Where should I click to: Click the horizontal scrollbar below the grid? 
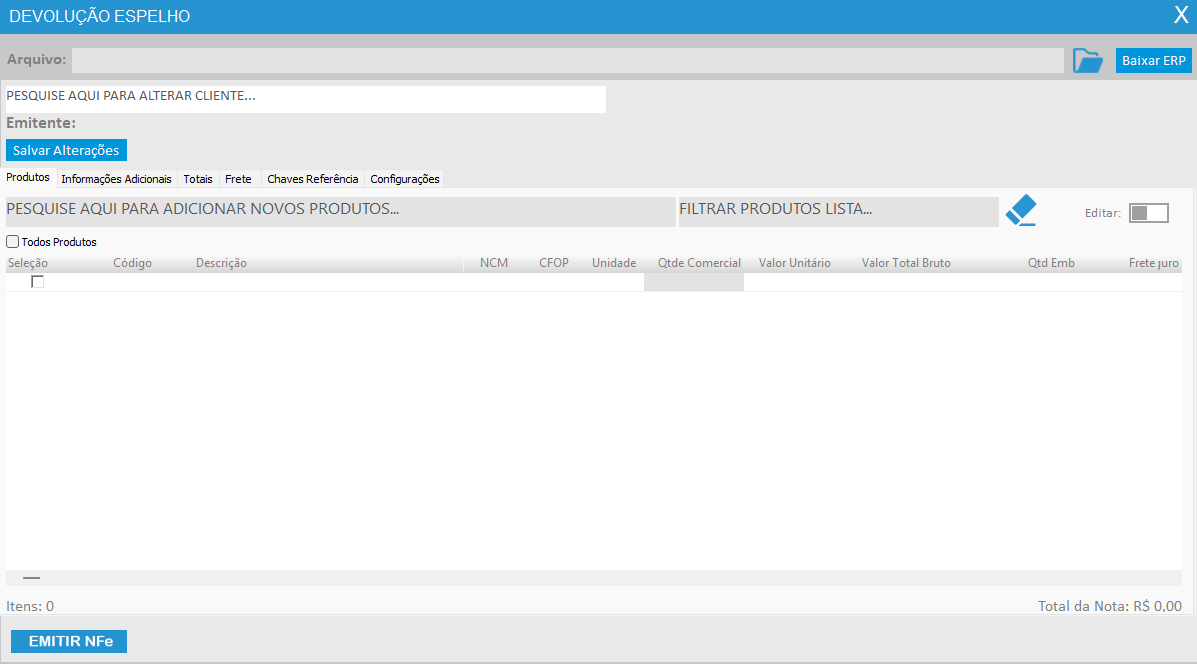pos(594,578)
